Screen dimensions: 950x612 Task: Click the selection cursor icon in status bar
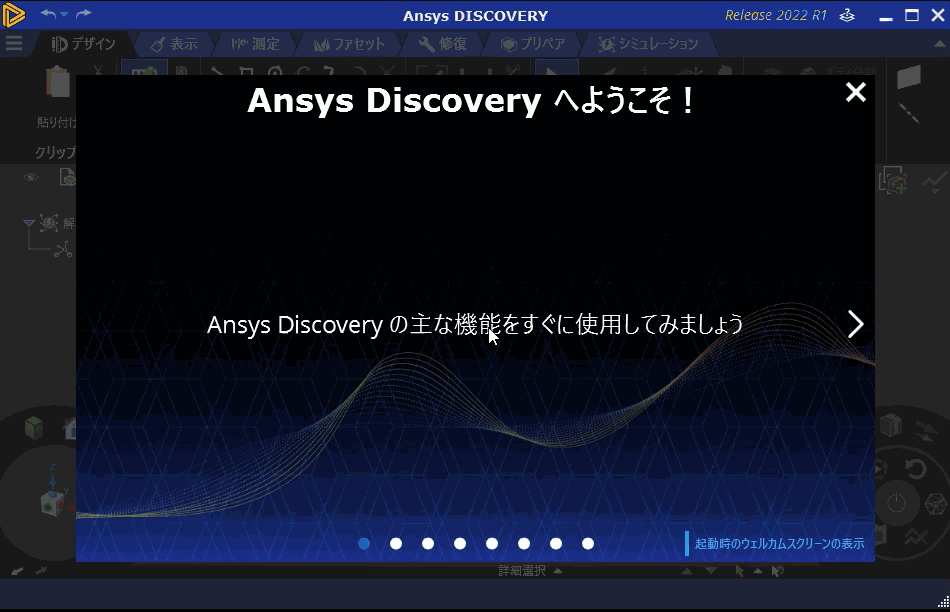coord(739,571)
